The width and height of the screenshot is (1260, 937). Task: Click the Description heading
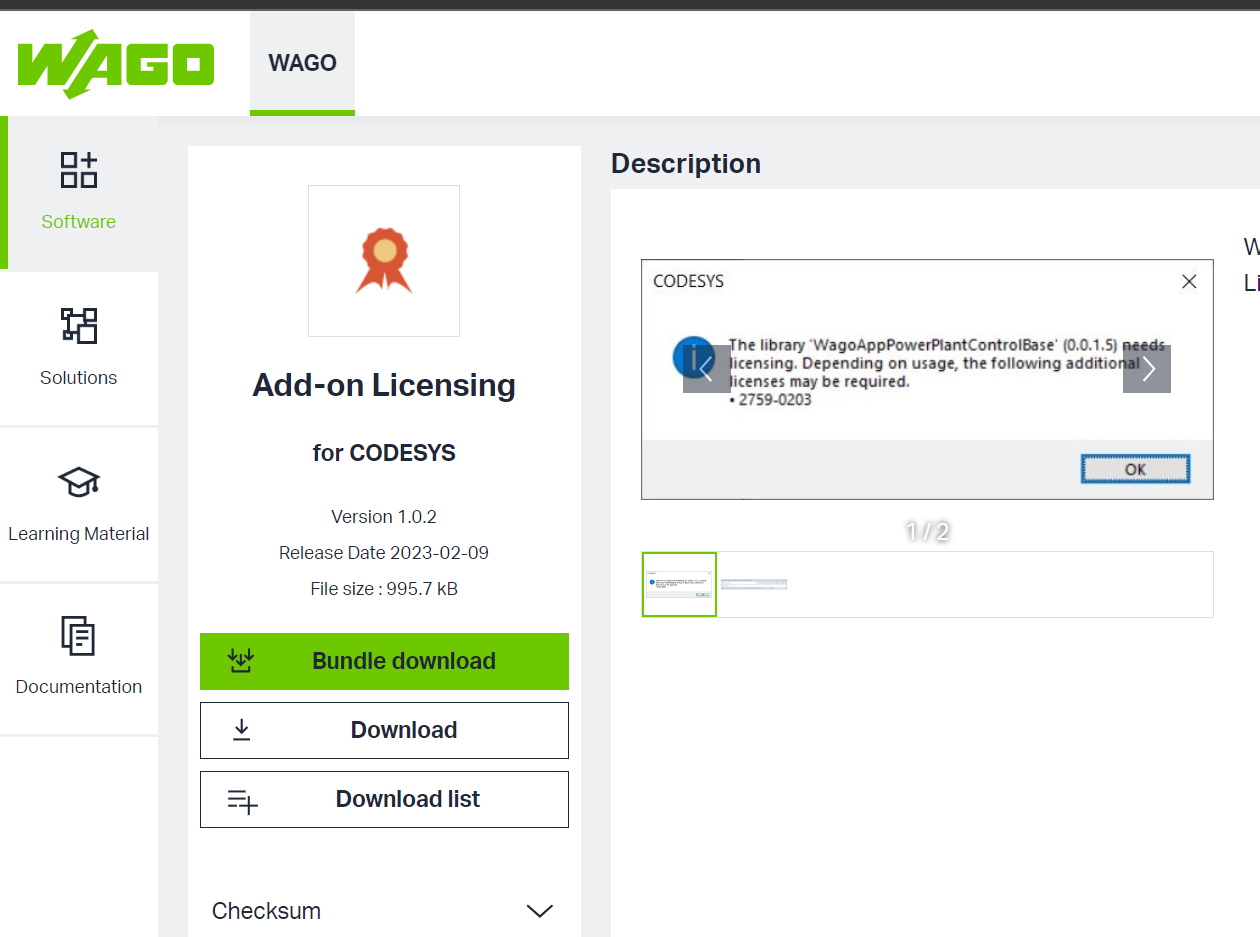tap(686, 164)
